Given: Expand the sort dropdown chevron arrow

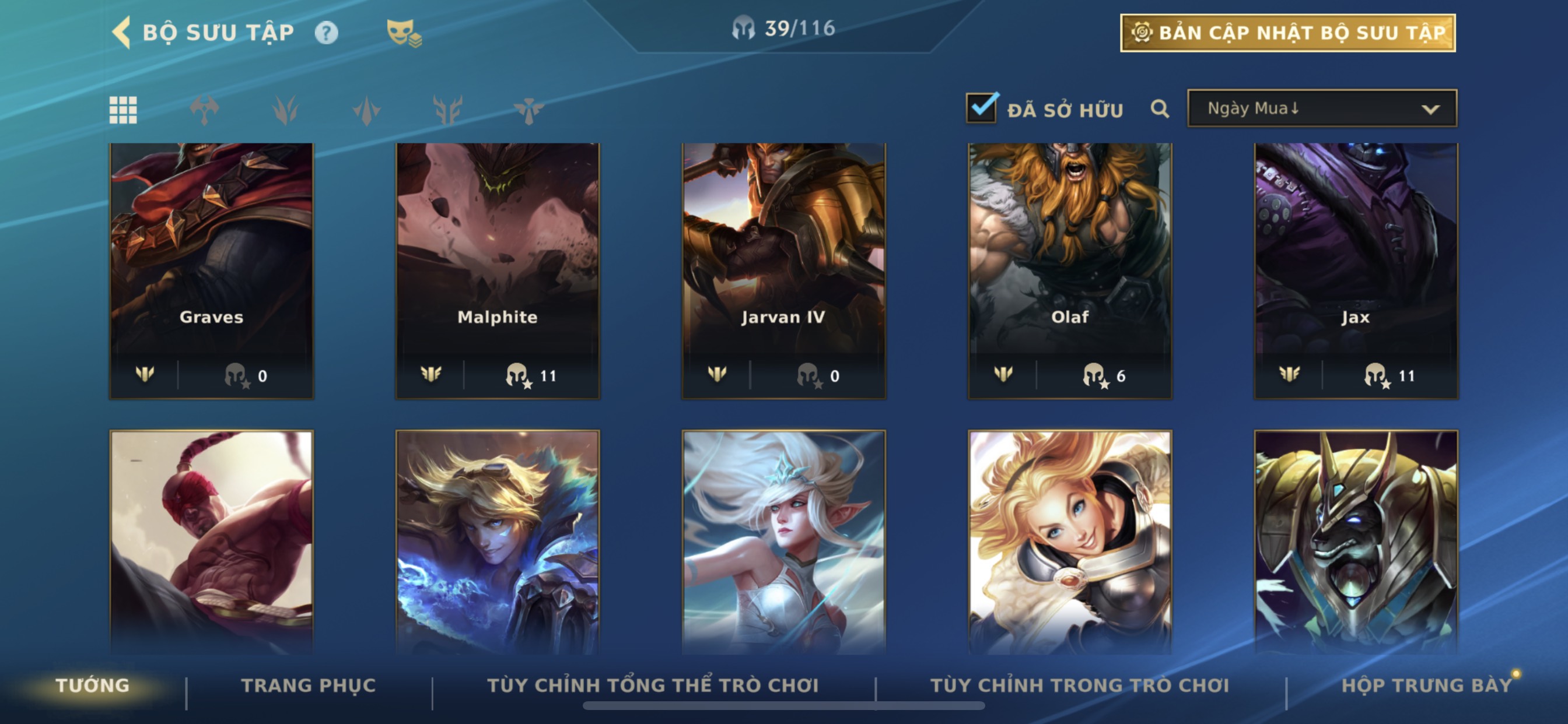Looking at the screenshot, I should tap(1430, 110).
